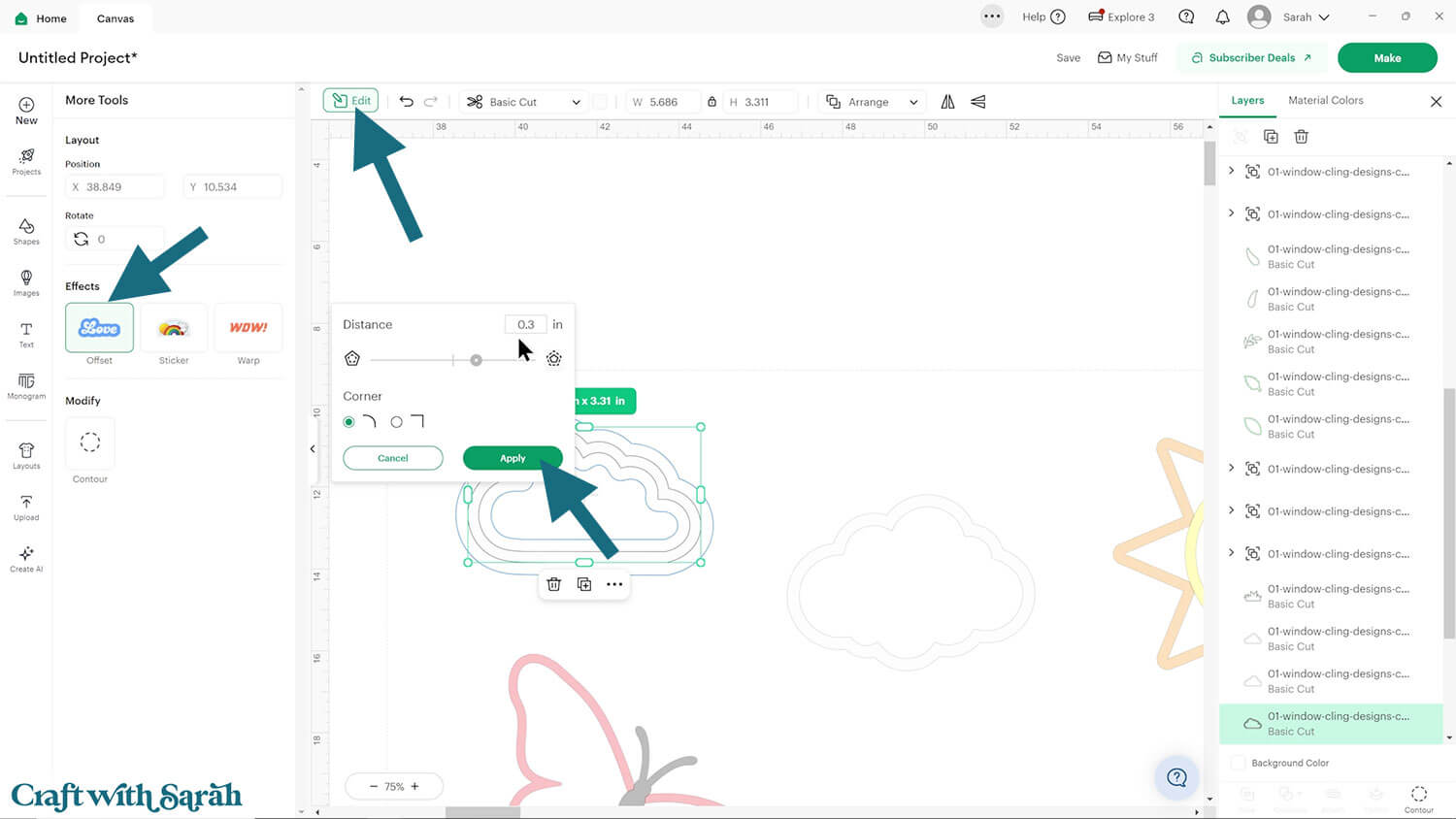Open Create AI tool
1456x819 pixels.
click(x=26, y=558)
